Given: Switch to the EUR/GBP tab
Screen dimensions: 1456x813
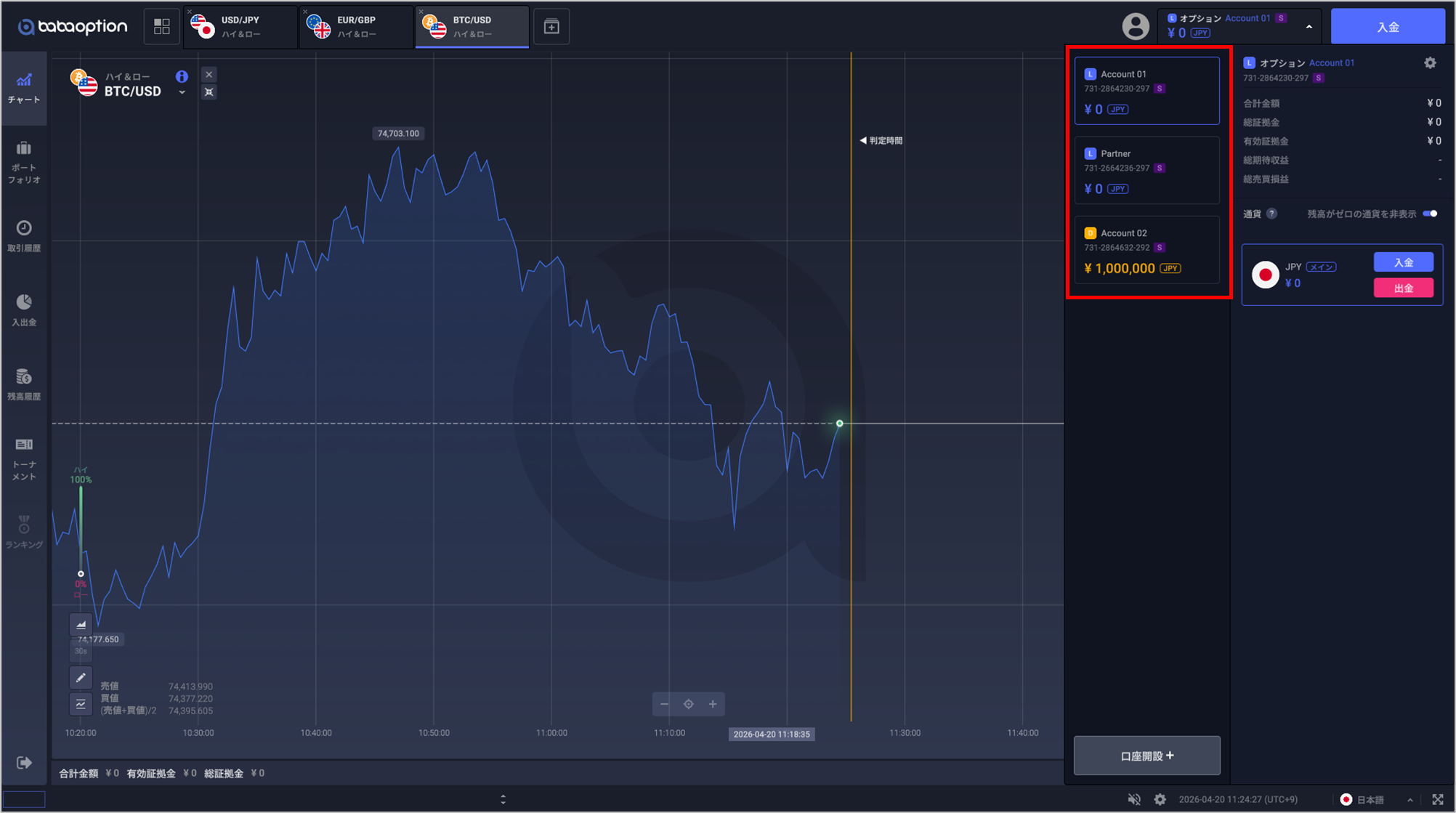Looking at the screenshot, I should (x=356, y=27).
